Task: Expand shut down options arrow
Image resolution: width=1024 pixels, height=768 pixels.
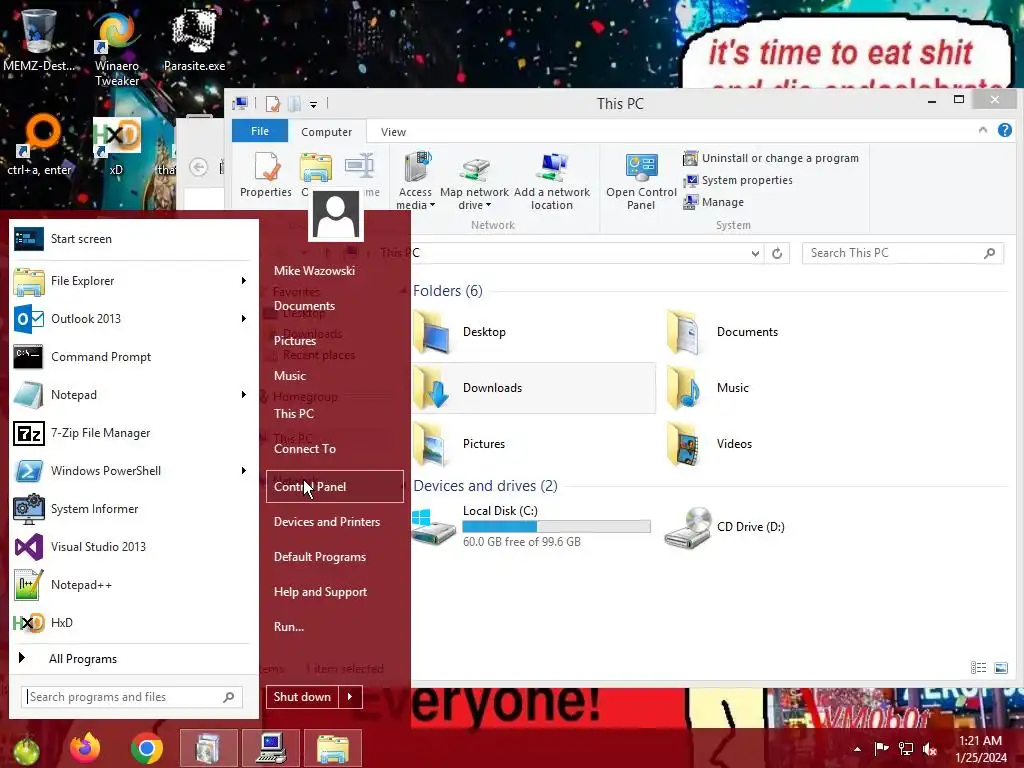Action: [350, 697]
